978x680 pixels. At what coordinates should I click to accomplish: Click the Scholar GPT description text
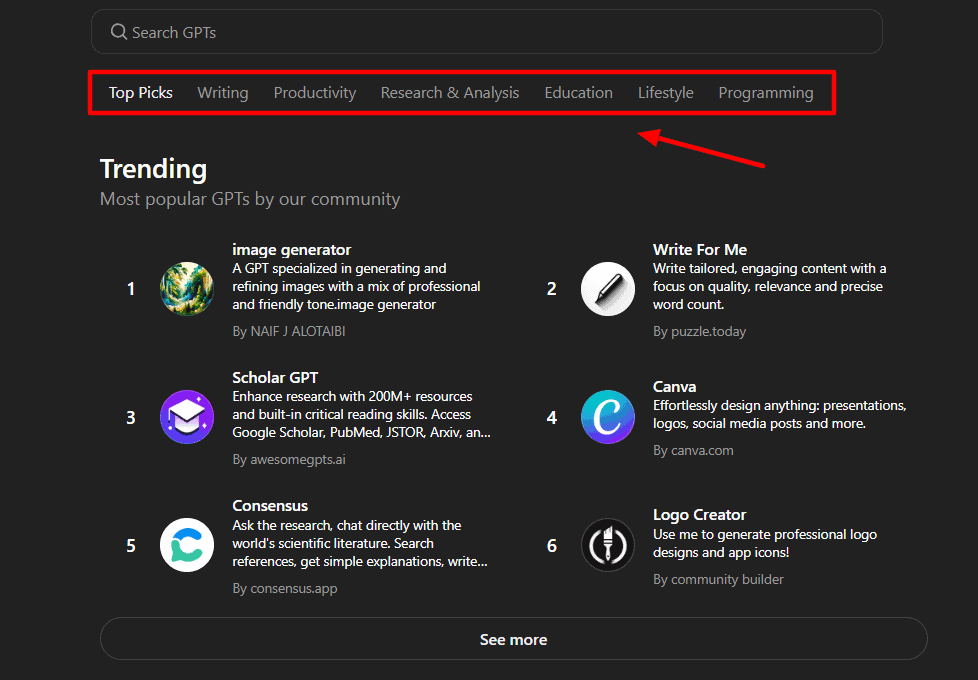(x=361, y=414)
